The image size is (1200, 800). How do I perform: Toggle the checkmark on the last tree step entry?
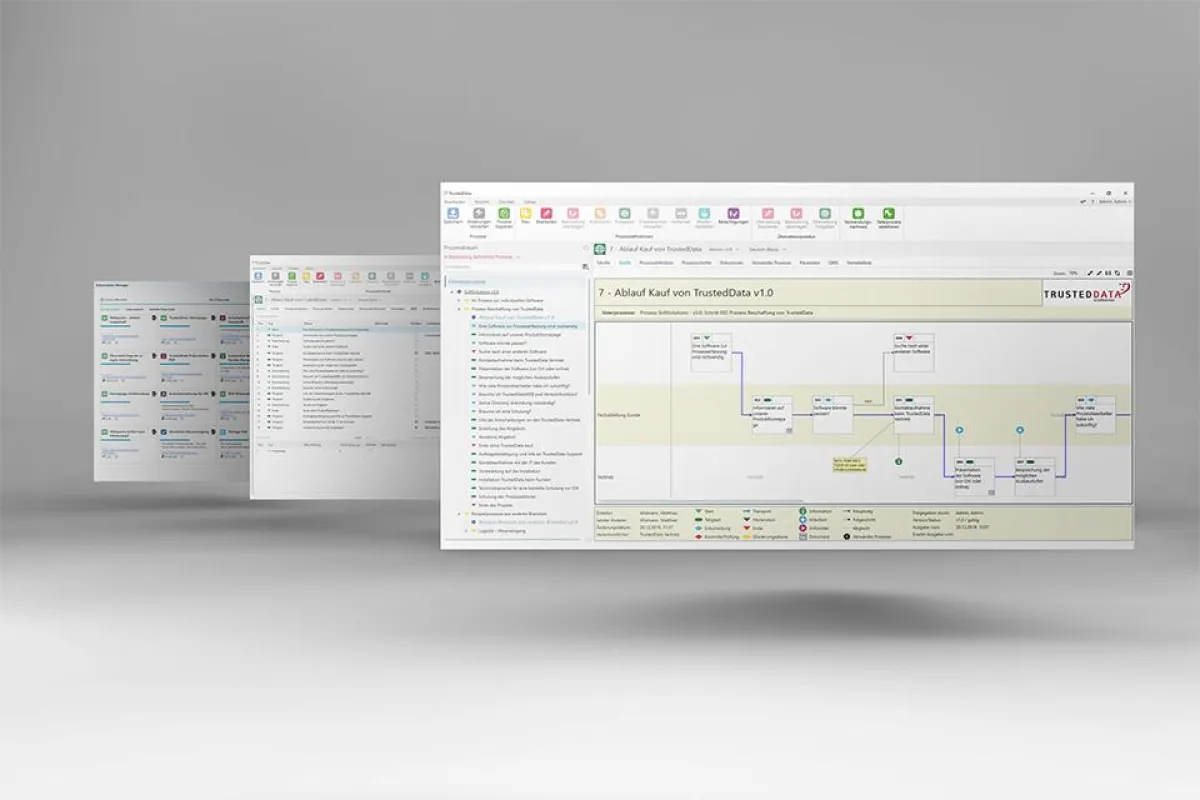click(473, 504)
